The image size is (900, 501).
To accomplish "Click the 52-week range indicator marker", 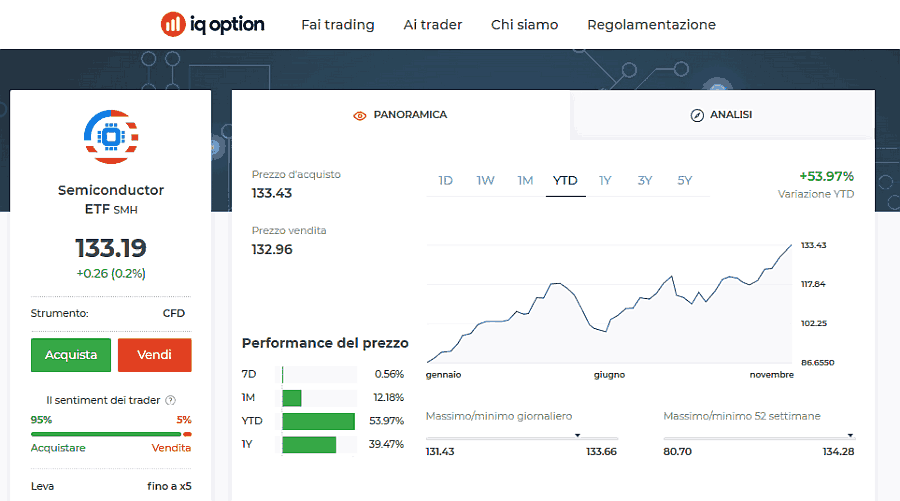I will point(850,436).
